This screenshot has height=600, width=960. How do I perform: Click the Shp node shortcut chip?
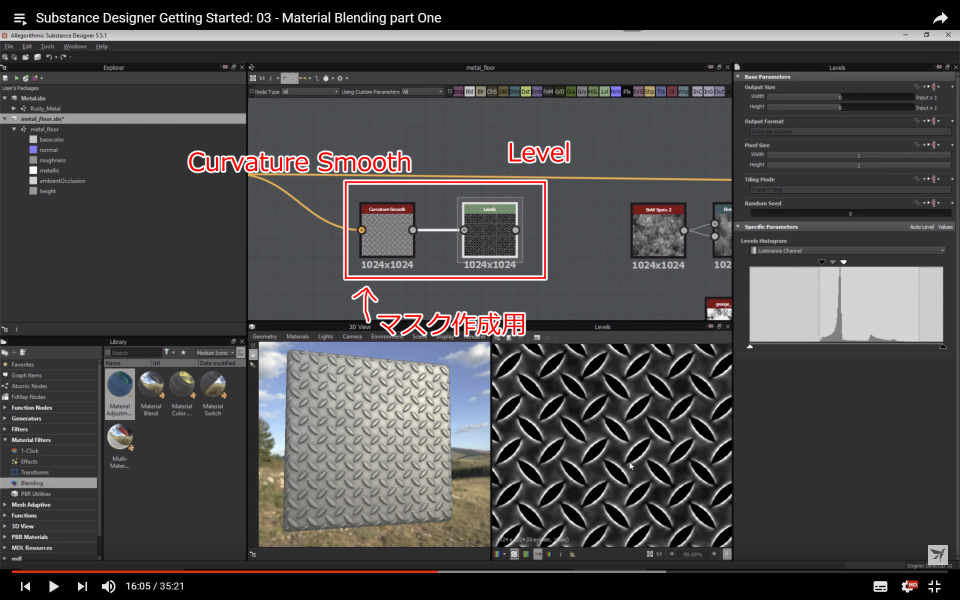click(x=650, y=92)
